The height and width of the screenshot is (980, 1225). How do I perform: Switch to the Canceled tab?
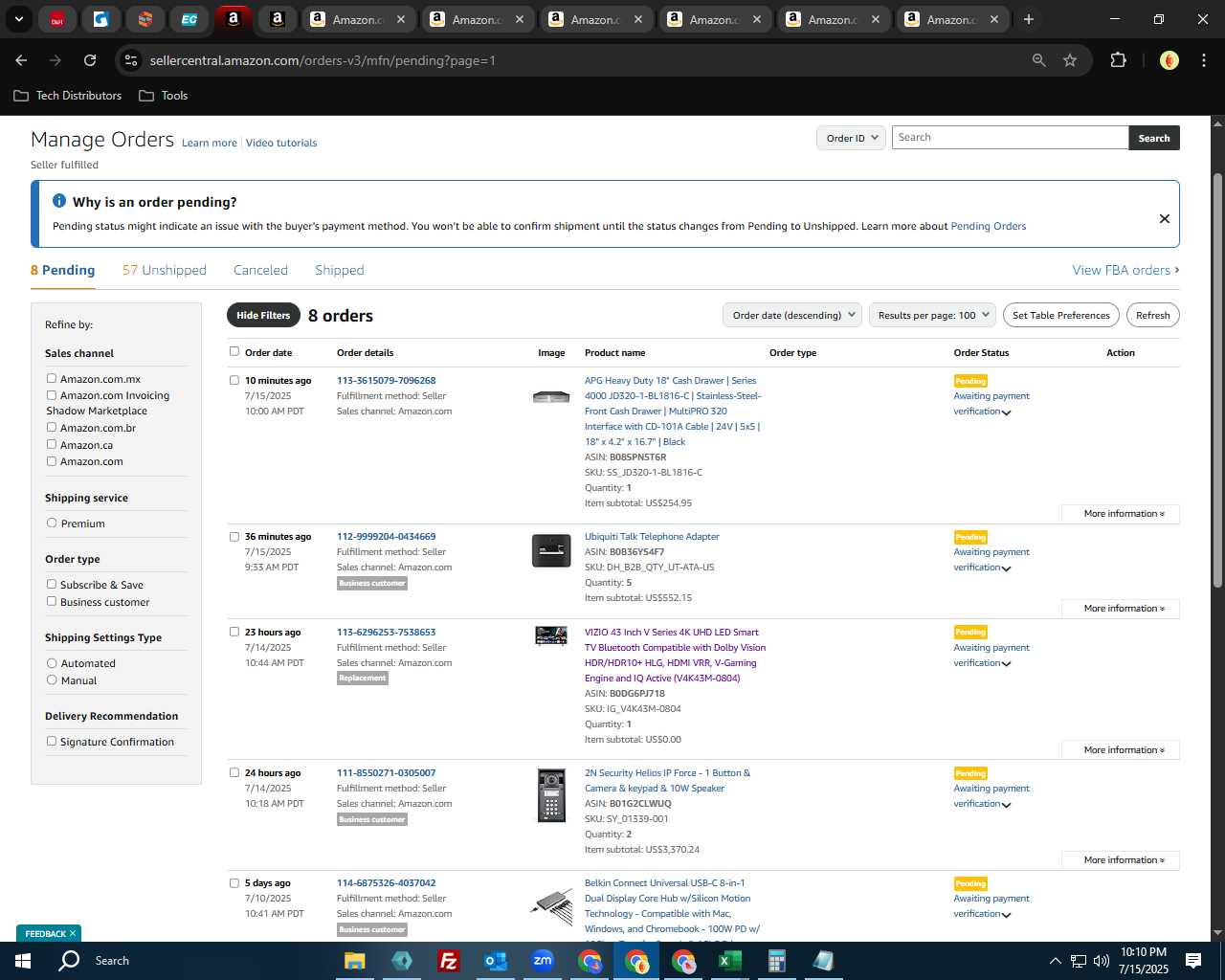[260, 270]
